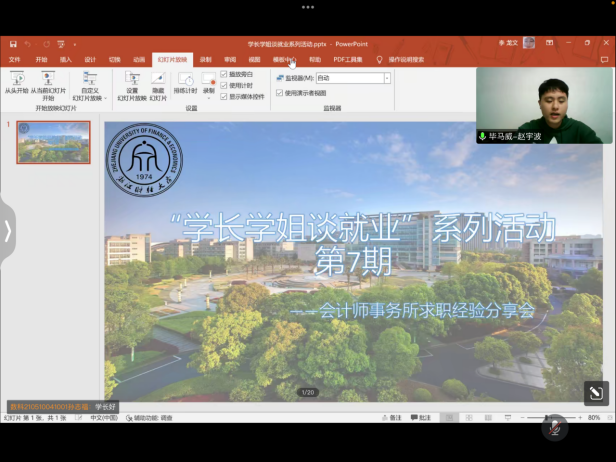Toggle the 播放旁白 checkbox

point(224,75)
